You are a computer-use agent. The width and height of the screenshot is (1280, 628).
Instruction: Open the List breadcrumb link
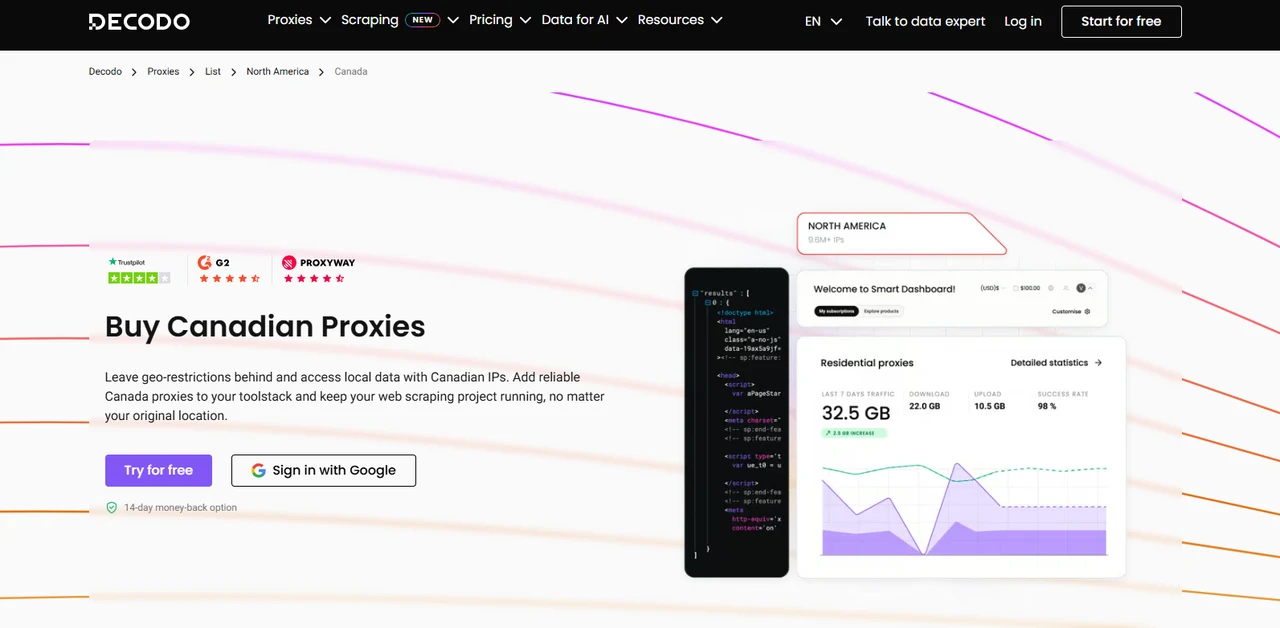213,72
